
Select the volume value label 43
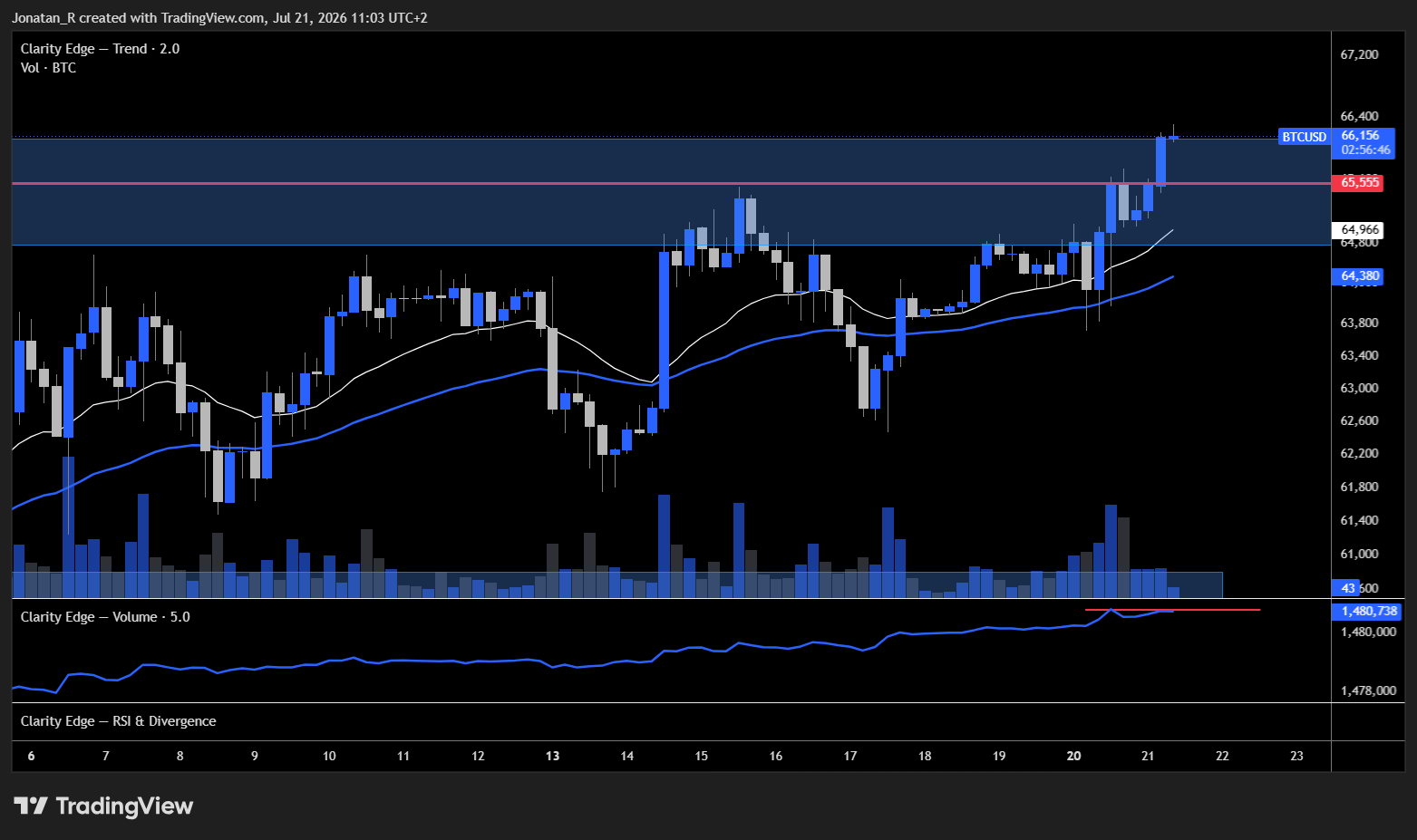point(1348,588)
